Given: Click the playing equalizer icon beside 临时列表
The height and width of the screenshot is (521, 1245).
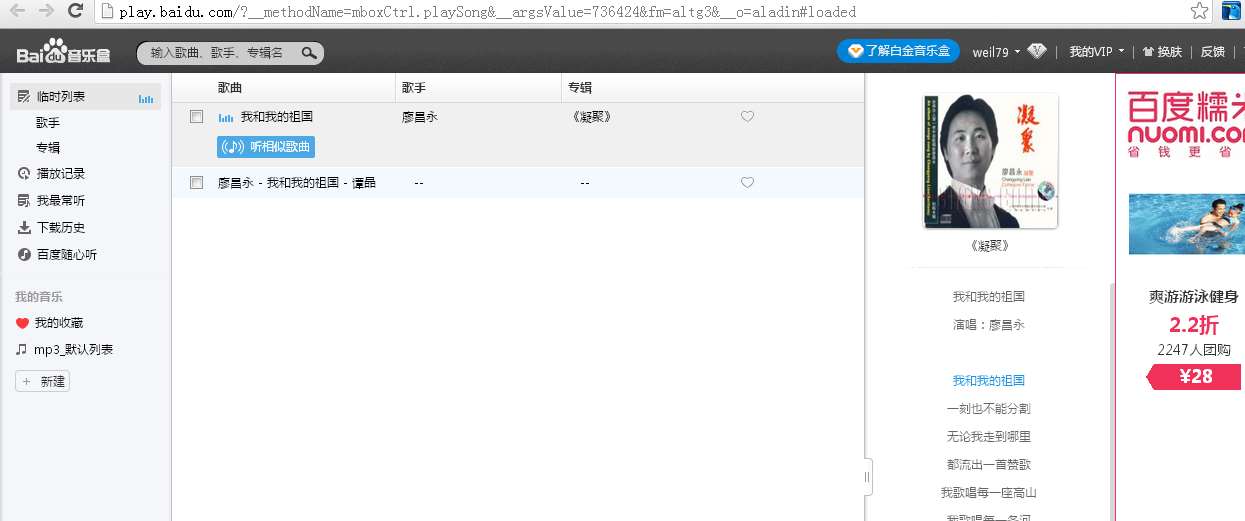Looking at the screenshot, I should click(x=146, y=98).
